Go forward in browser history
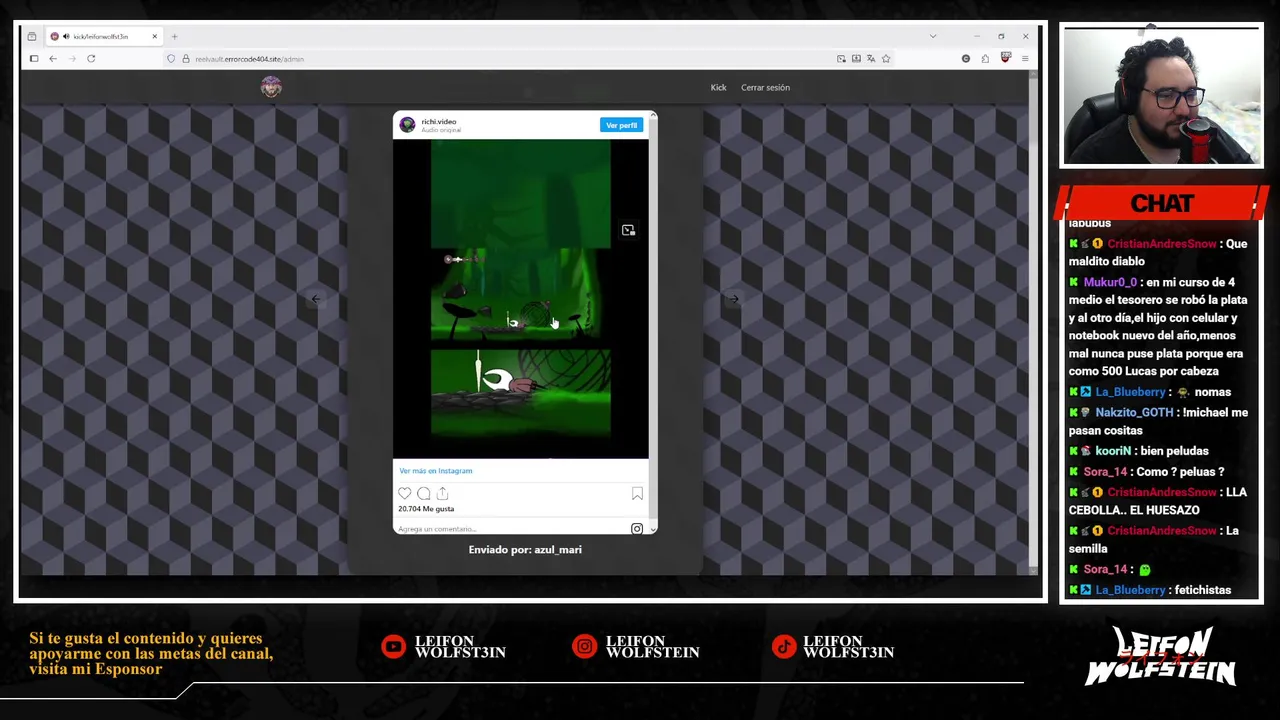Viewport: 1280px width, 720px height. (72, 59)
